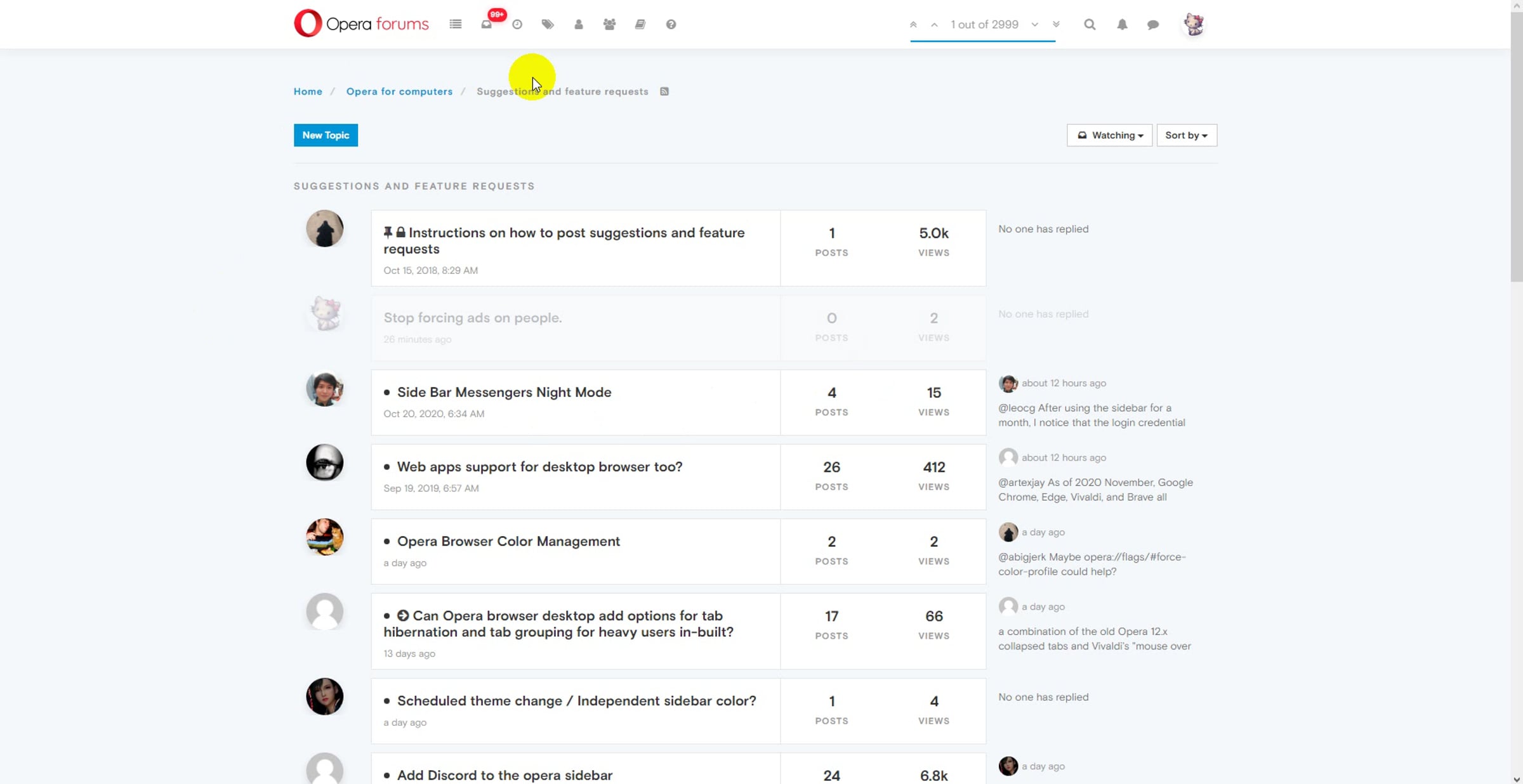The width and height of the screenshot is (1523, 784).
Task: Open the user profile avatar menu
Action: pyautogui.click(x=1194, y=24)
